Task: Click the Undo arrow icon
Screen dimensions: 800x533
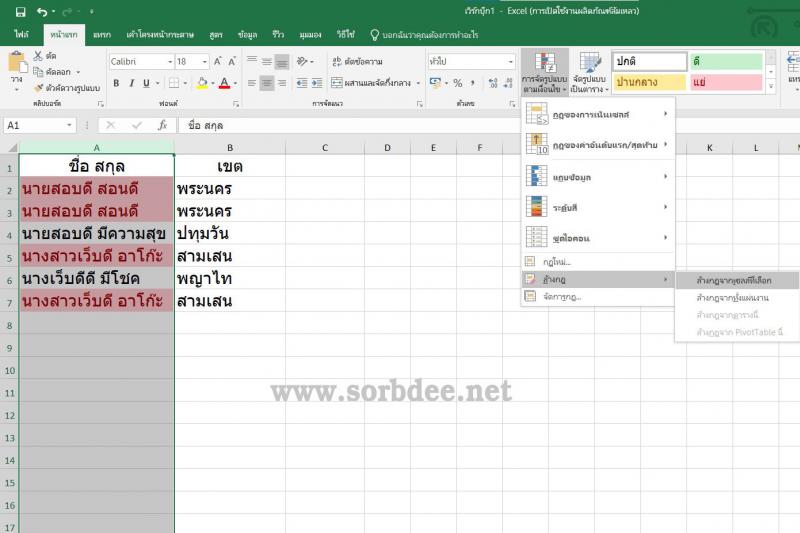Action: coord(42,11)
